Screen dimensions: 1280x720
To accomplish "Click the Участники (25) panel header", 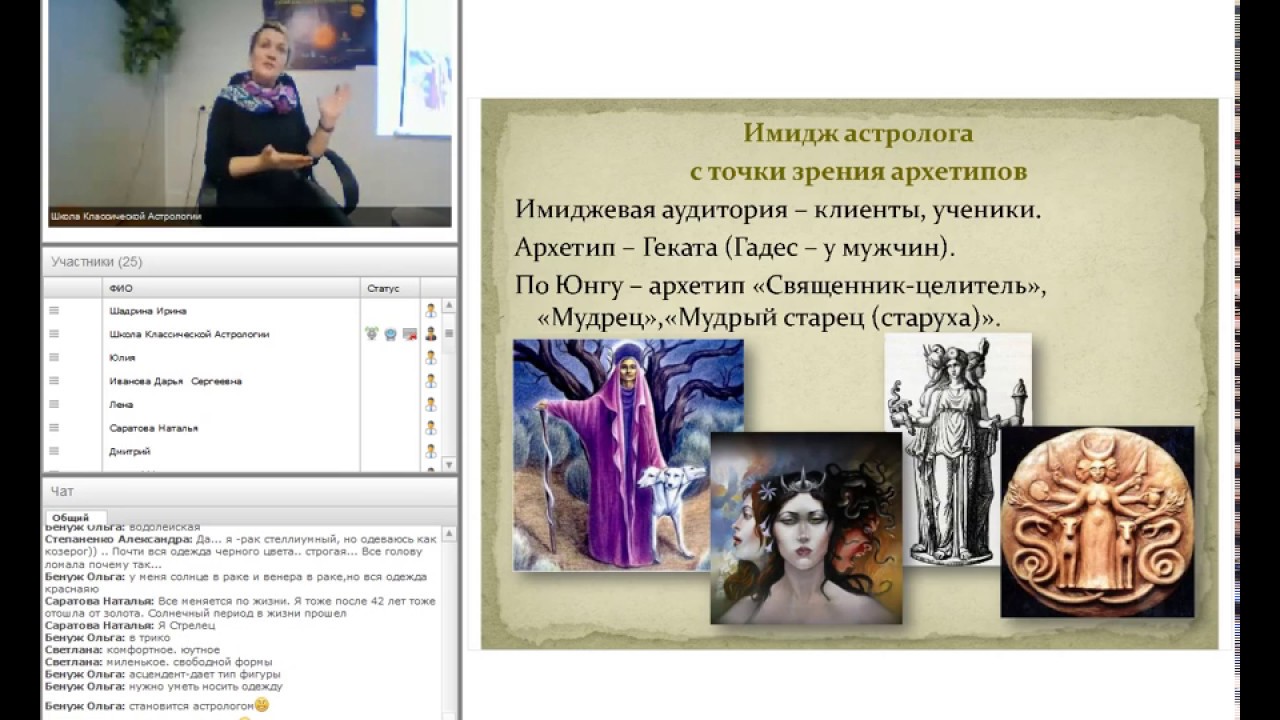I will (250, 262).
